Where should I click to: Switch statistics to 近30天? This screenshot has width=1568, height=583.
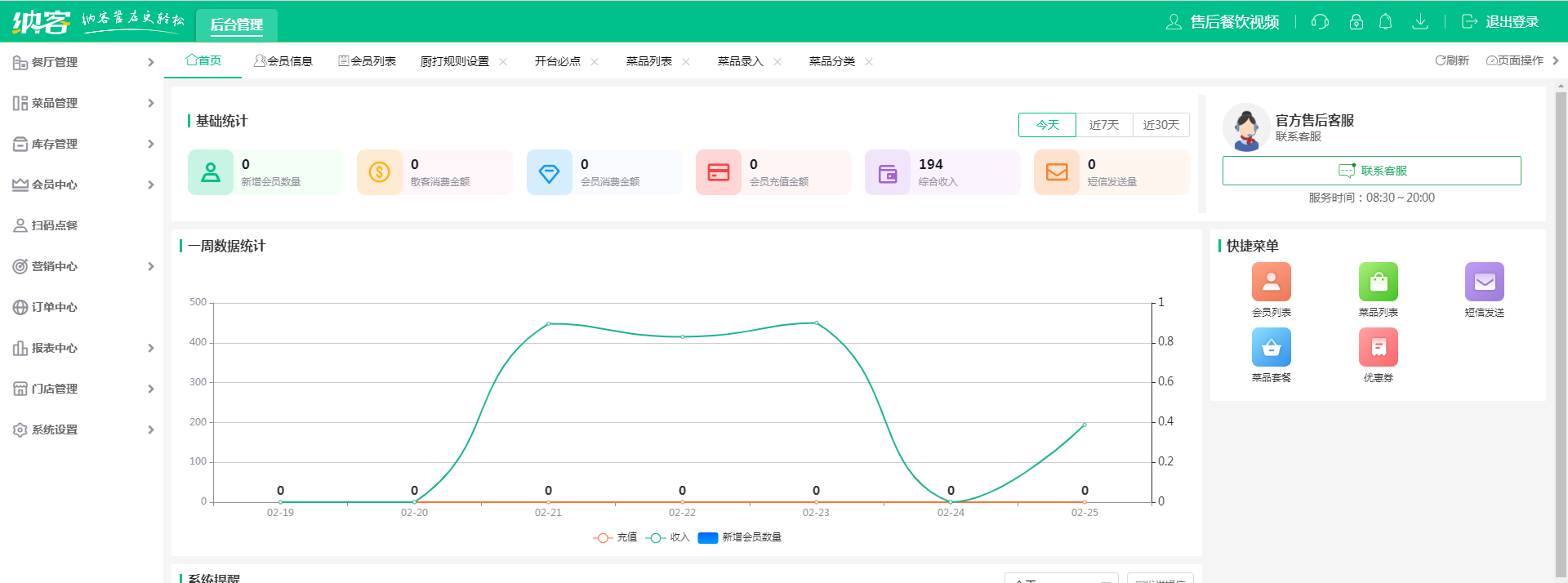[1160, 125]
